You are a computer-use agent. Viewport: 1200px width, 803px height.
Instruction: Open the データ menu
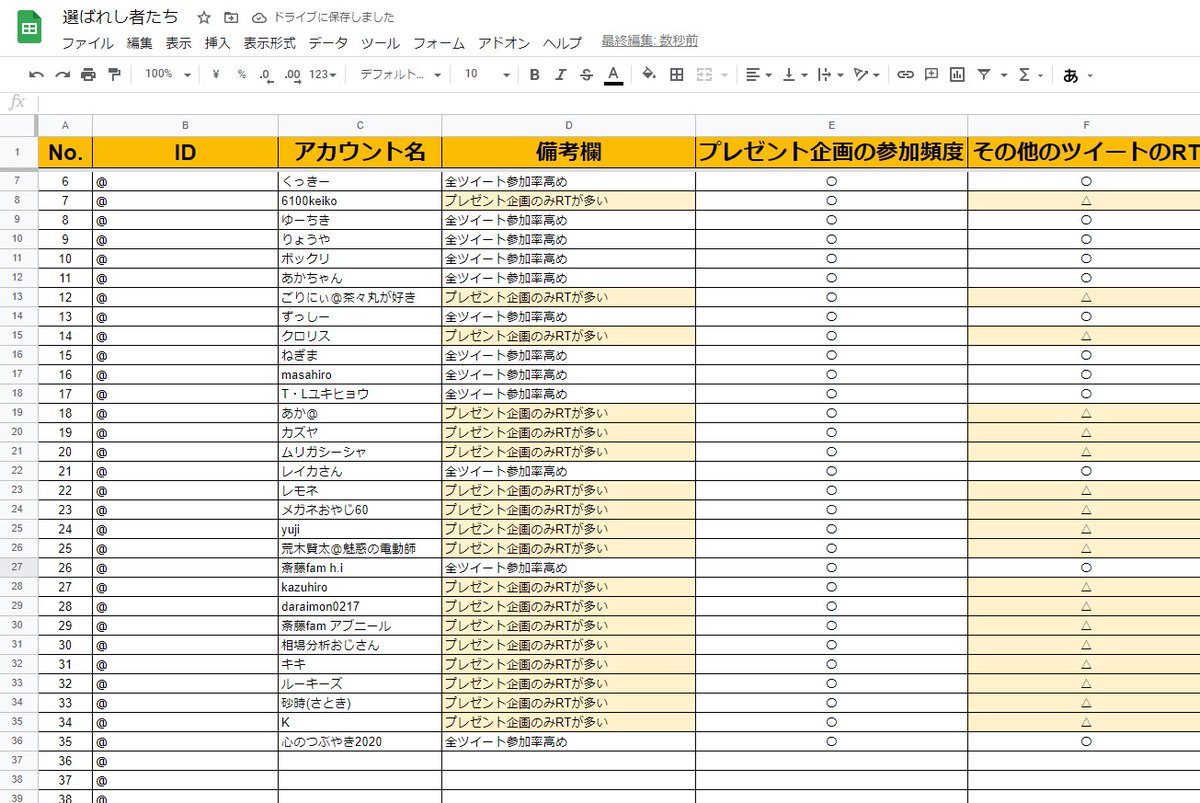pos(328,43)
